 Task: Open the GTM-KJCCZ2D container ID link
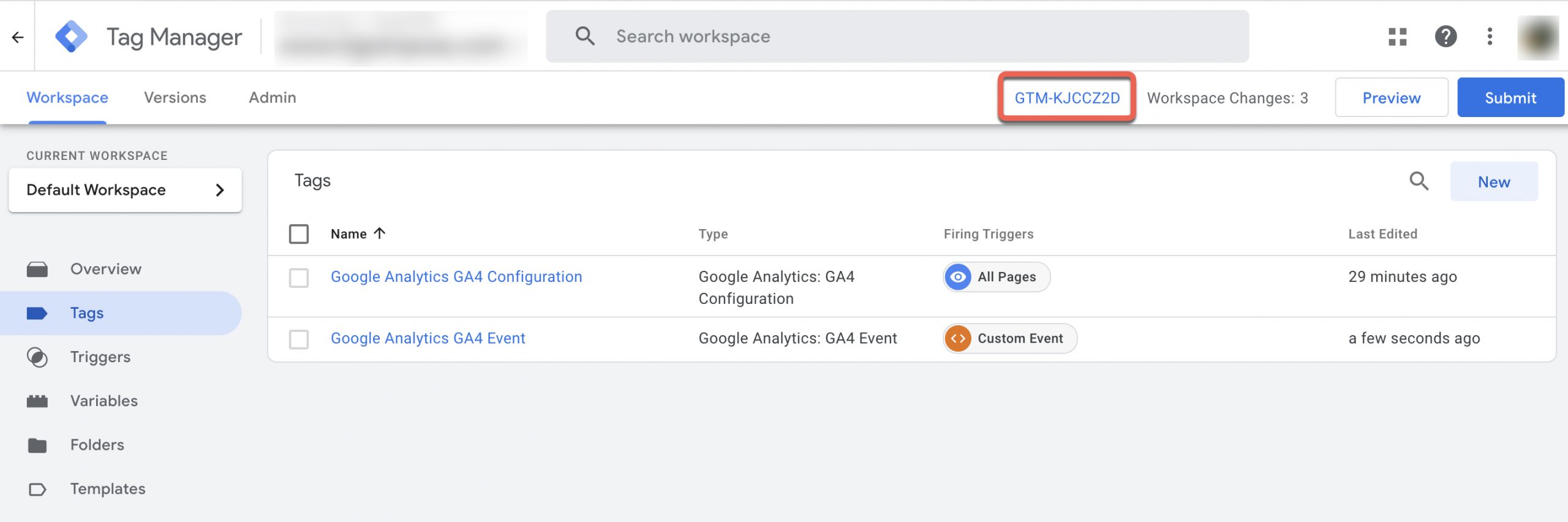pos(1067,98)
